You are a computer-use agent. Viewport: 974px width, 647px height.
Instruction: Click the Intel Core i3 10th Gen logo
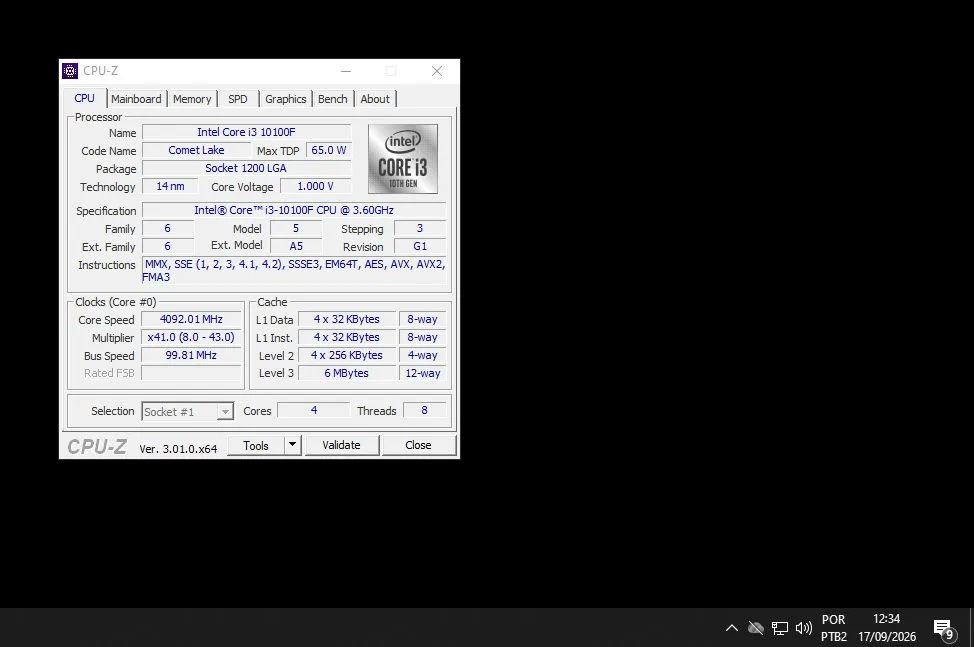(403, 159)
